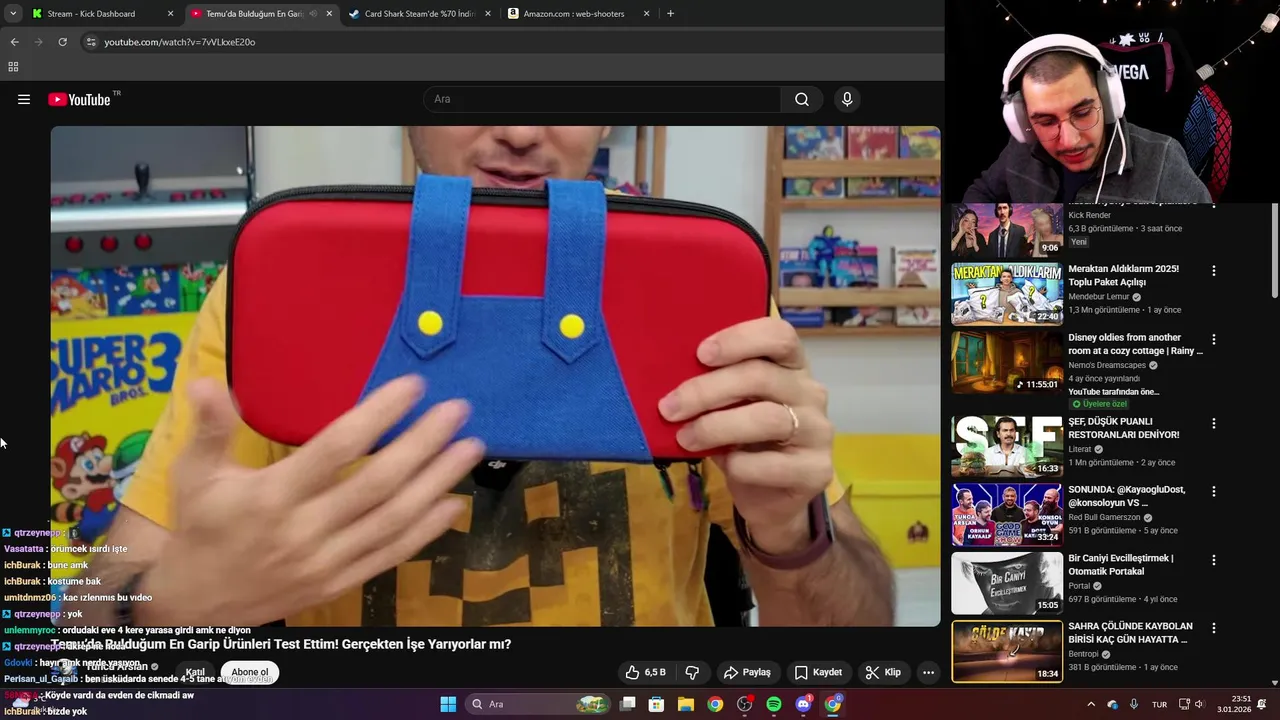Open the Mendebur Lemur channel link
The width and height of the screenshot is (1280, 720).
click(1098, 297)
